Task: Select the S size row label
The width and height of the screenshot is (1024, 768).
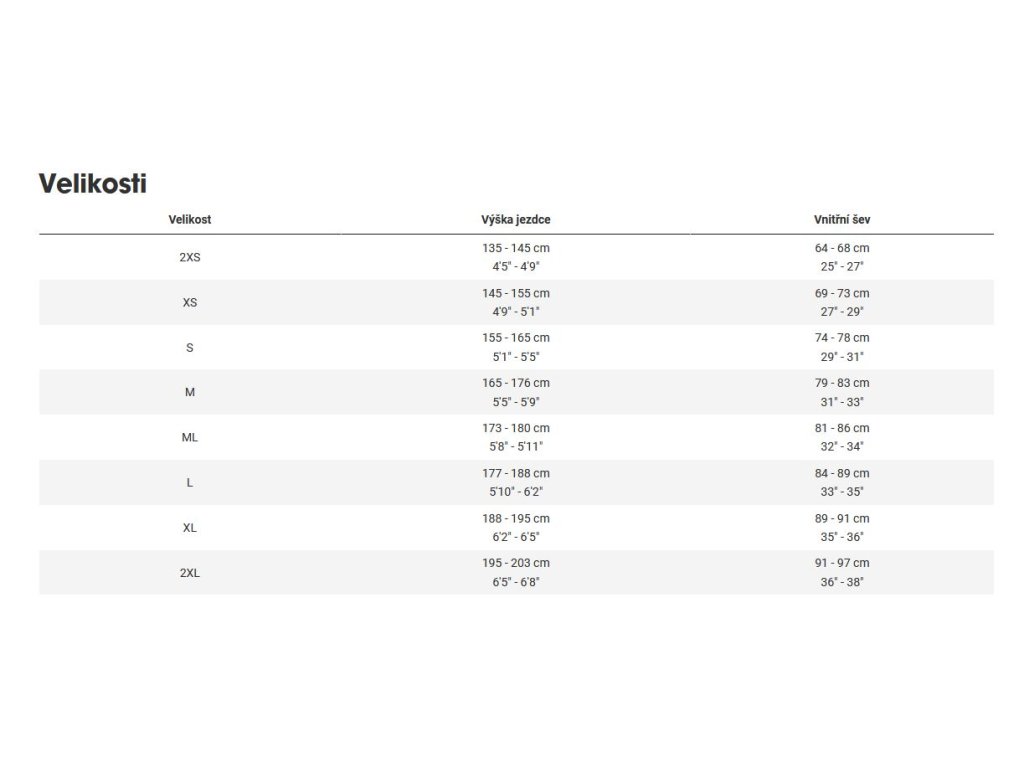Action: click(189, 347)
